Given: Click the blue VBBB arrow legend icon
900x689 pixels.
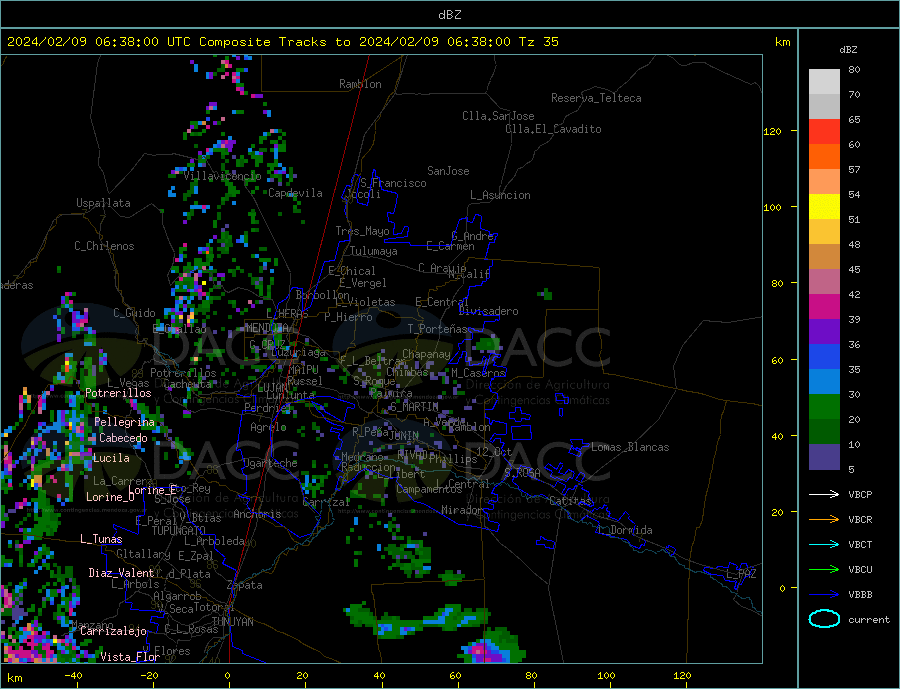Looking at the screenshot, I should click(x=824, y=594).
